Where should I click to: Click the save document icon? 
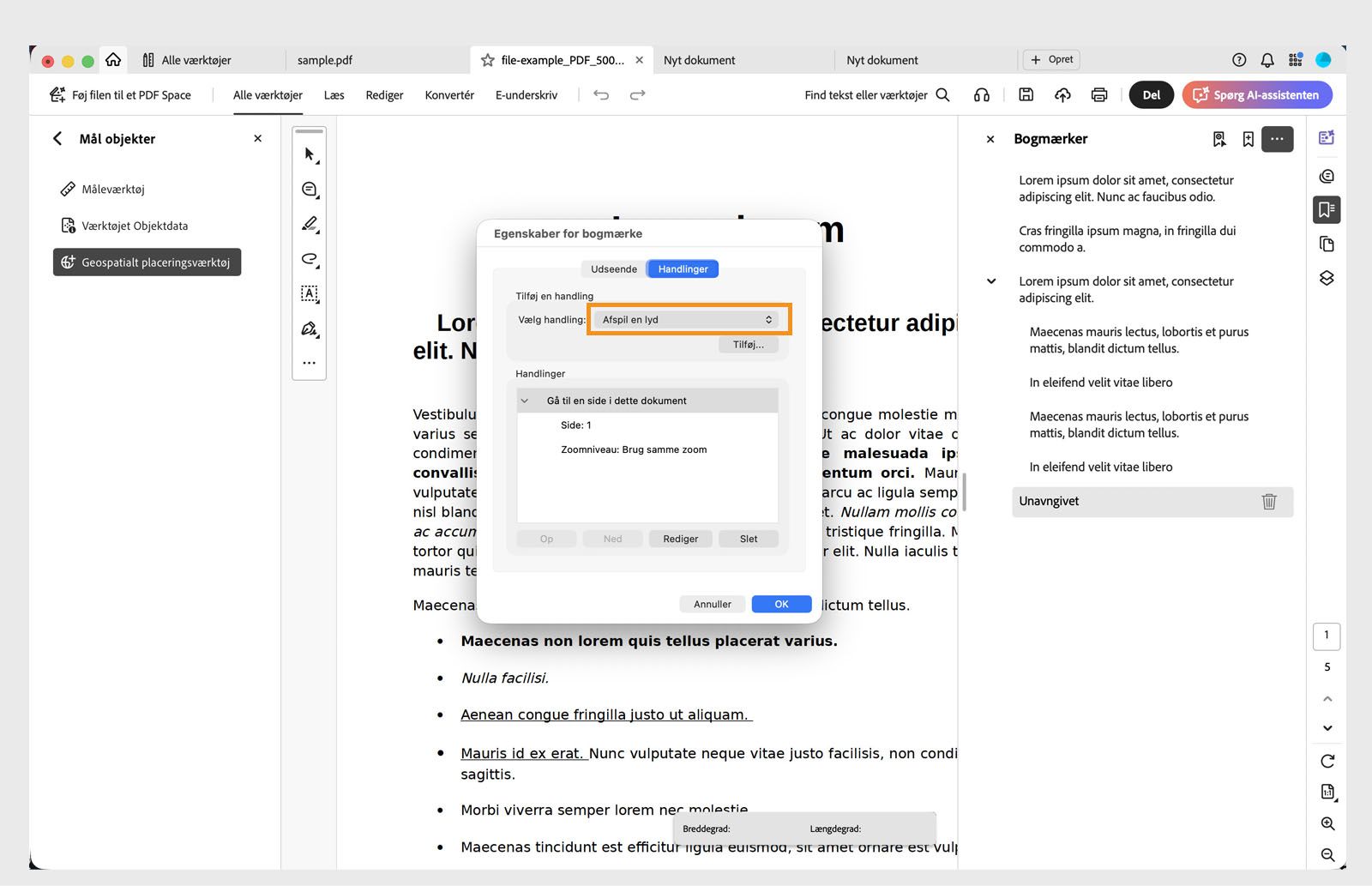tap(1026, 95)
